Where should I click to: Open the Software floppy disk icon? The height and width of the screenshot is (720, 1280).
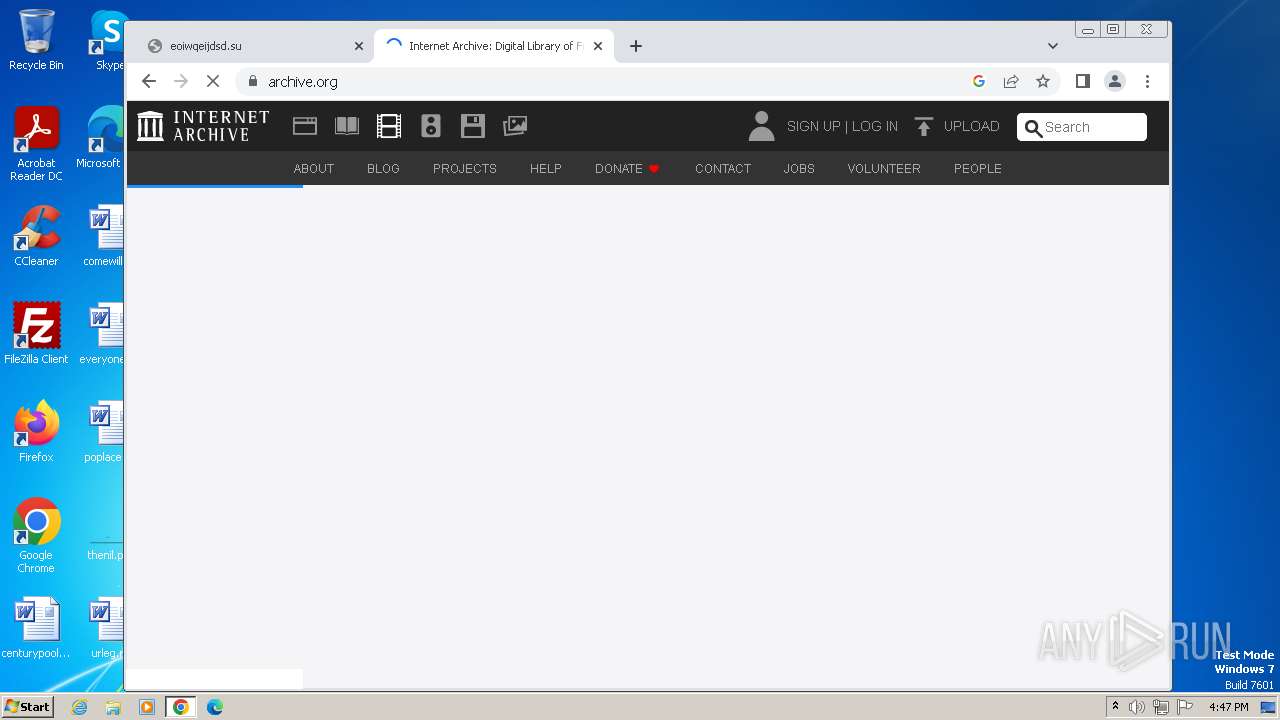pyautogui.click(x=473, y=126)
